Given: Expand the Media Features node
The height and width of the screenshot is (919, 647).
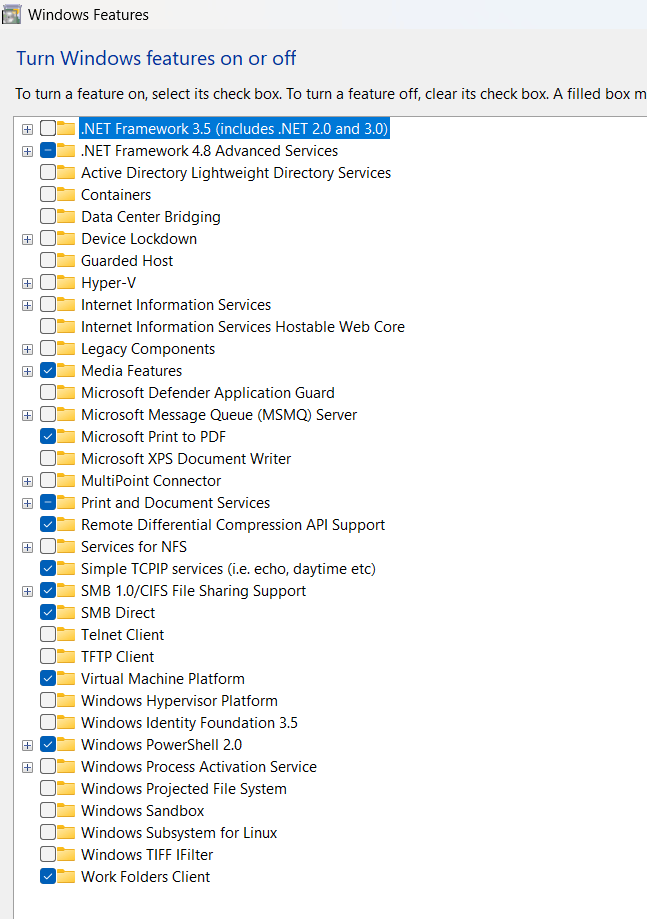Looking at the screenshot, I should [27, 371].
